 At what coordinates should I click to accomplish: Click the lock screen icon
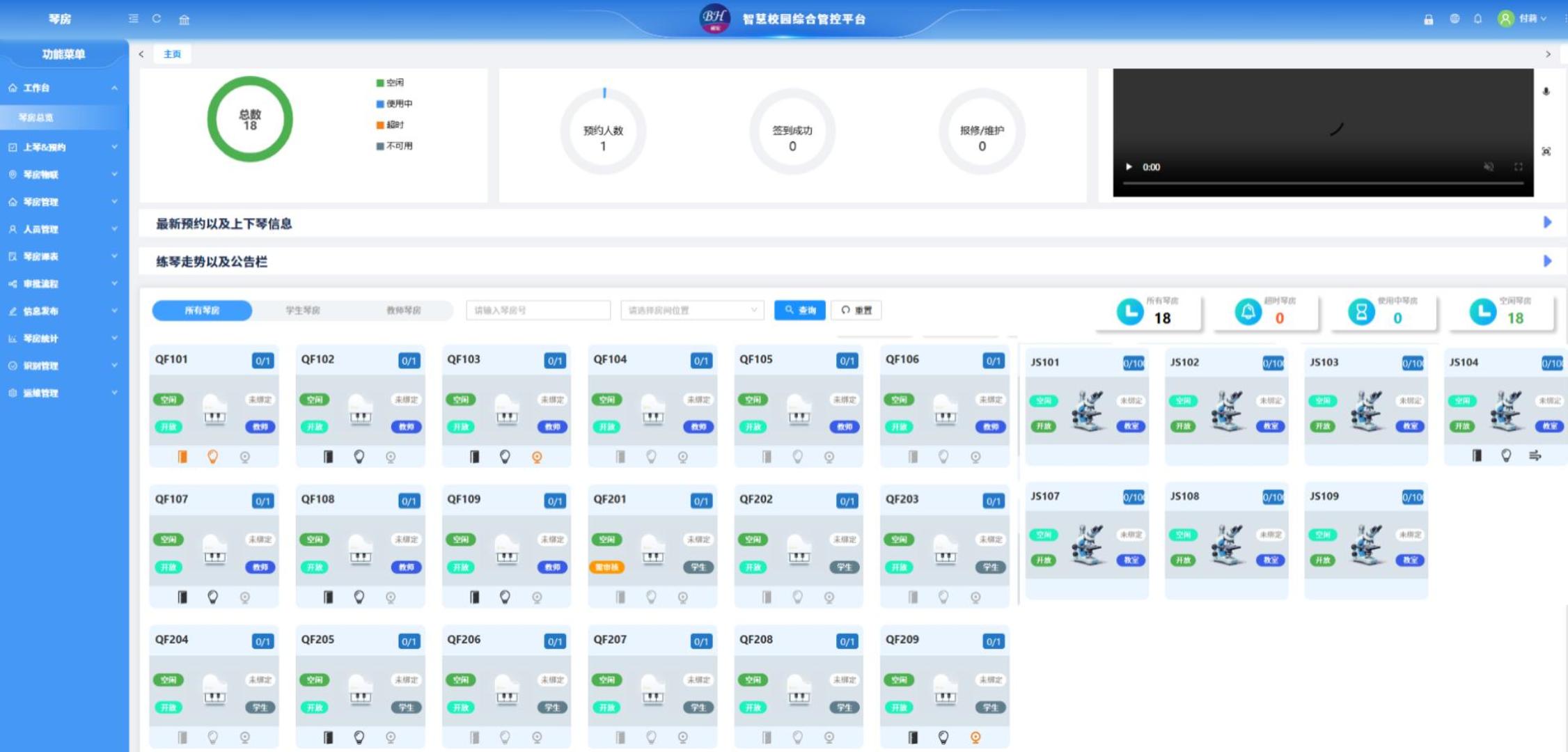click(1428, 19)
